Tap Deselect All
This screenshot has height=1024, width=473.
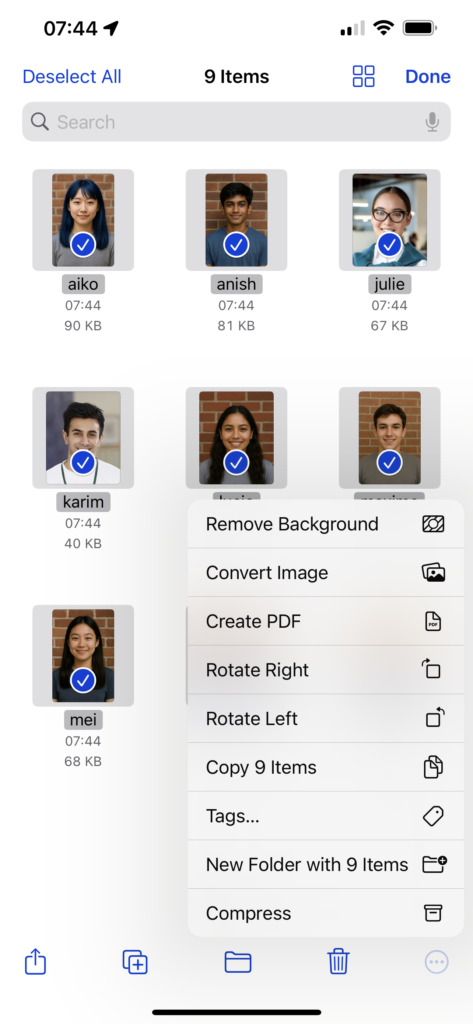point(72,76)
